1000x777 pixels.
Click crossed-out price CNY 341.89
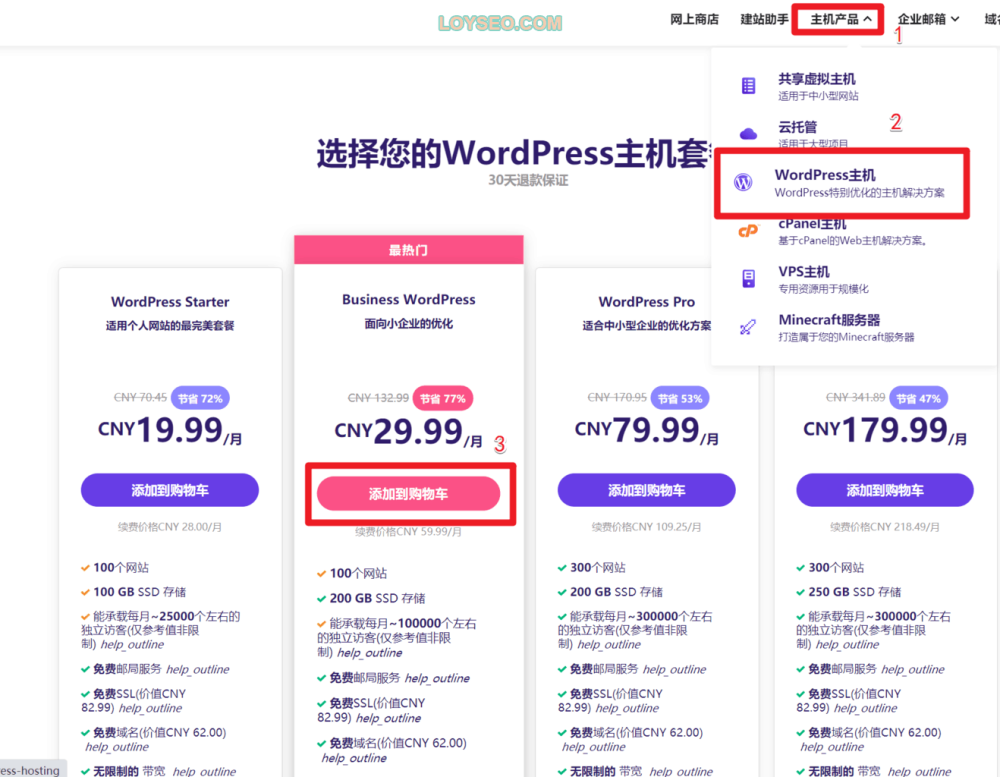click(x=855, y=397)
